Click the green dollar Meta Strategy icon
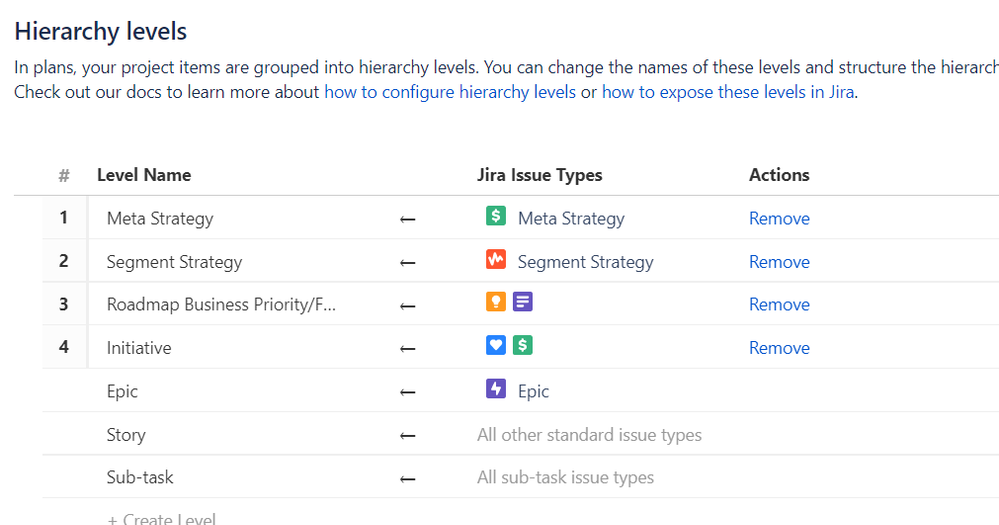The width and height of the screenshot is (999, 525). tap(495, 216)
